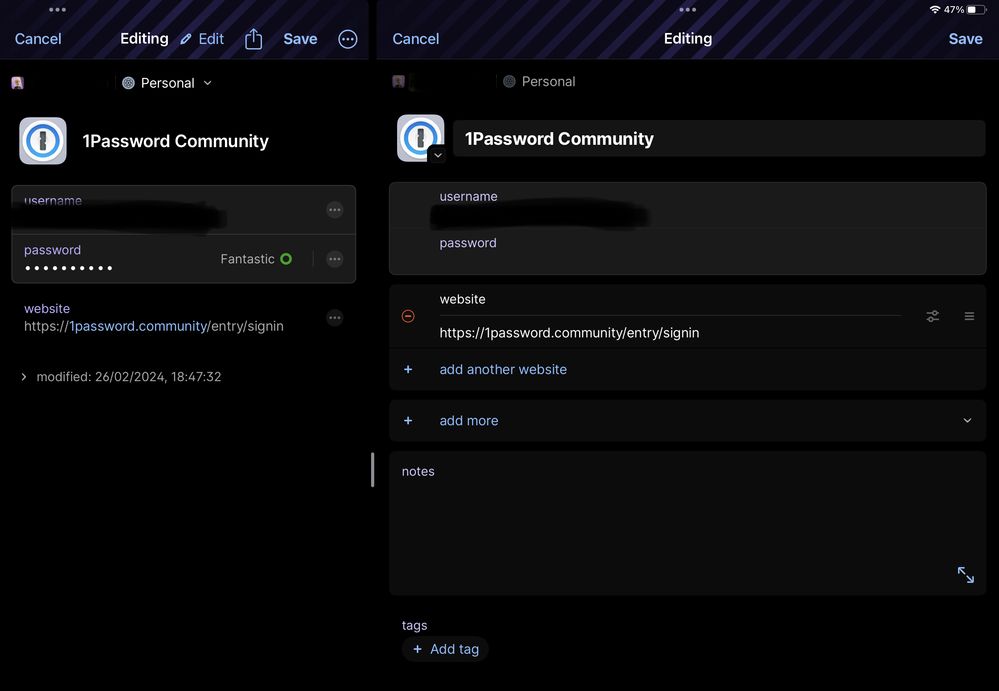Click the pencil Edit button

tap(202, 39)
